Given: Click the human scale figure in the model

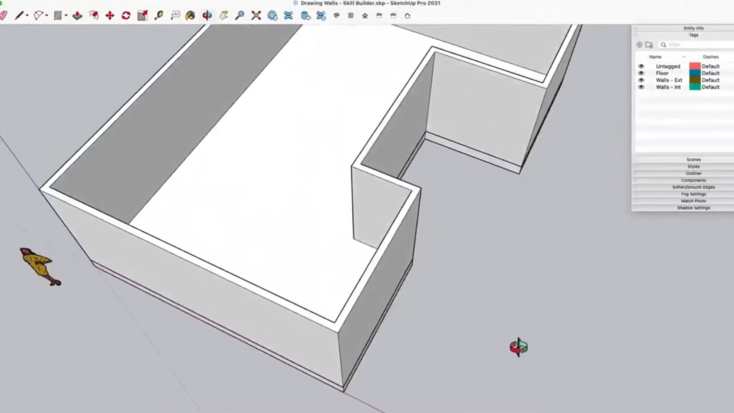Looking at the screenshot, I should click(x=40, y=266).
